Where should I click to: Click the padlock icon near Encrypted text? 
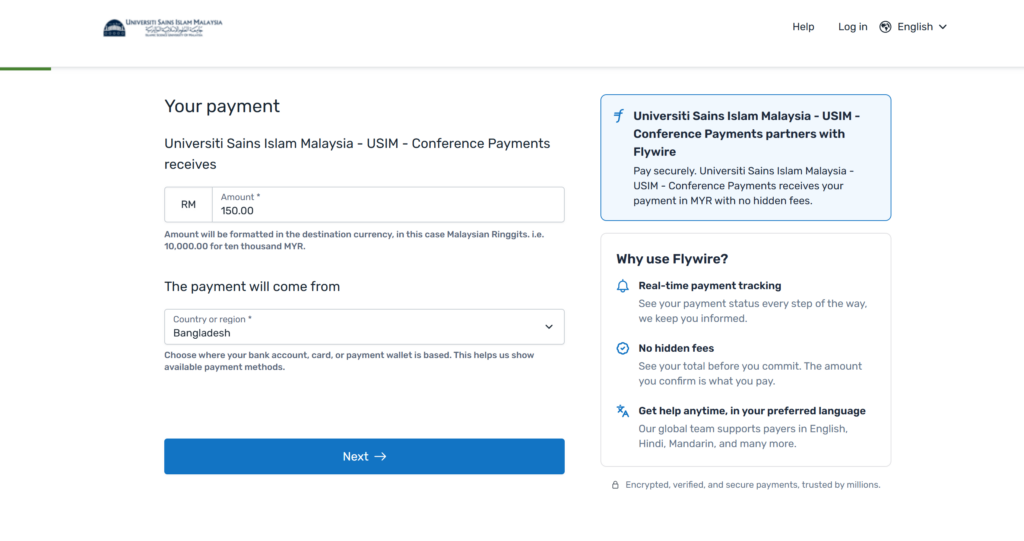(615, 485)
